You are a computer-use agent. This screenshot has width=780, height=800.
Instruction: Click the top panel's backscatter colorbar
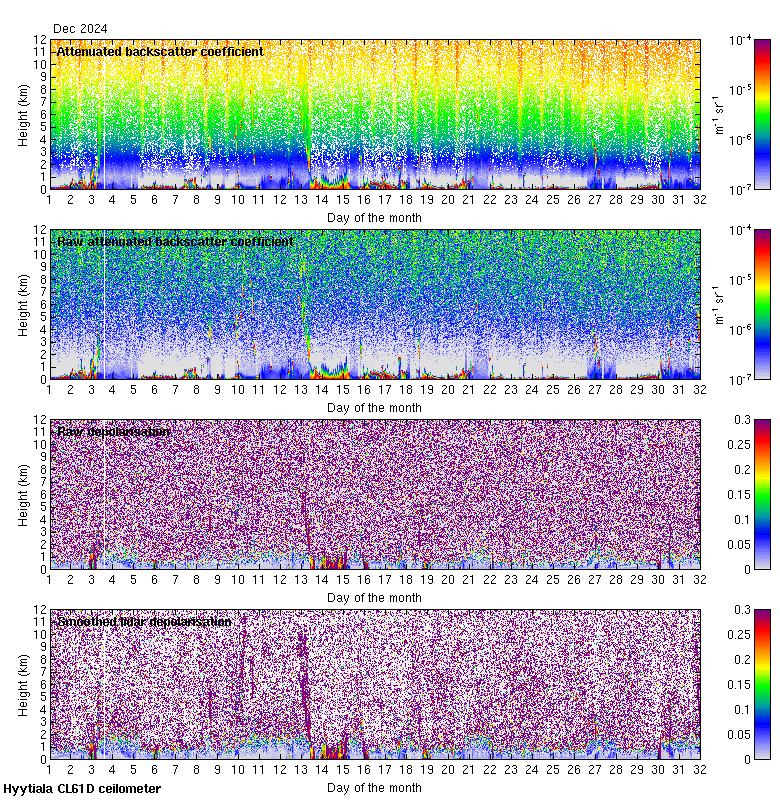point(734,114)
